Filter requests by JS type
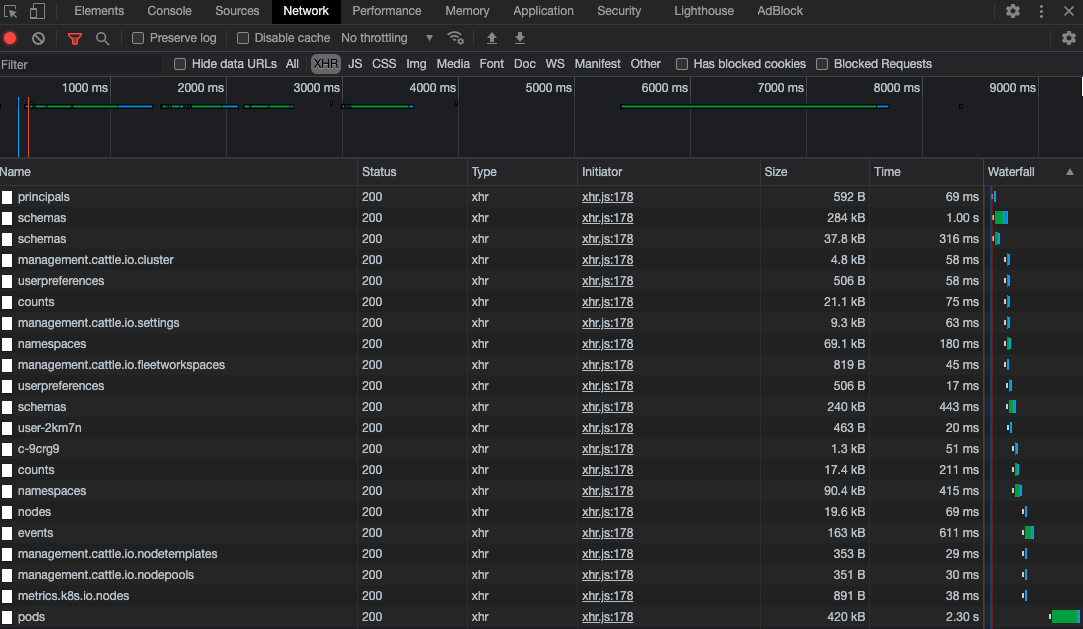This screenshot has height=629, width=1083. tap(355, 64)
